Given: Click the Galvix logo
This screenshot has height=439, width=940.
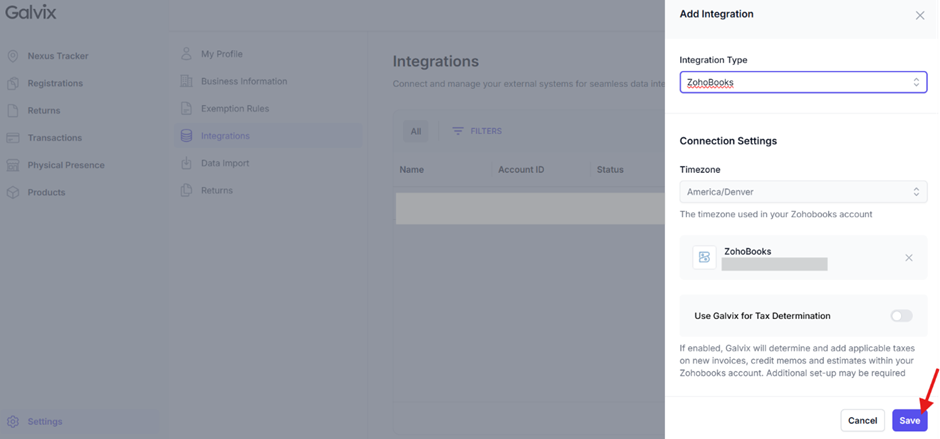Looking at the screenshot, I should [31, 12].
